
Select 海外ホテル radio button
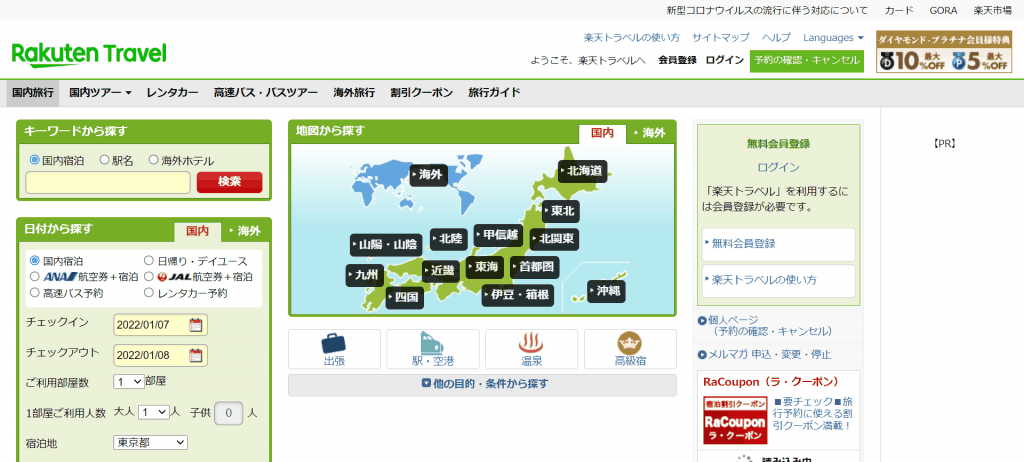(x=153, y=159)
